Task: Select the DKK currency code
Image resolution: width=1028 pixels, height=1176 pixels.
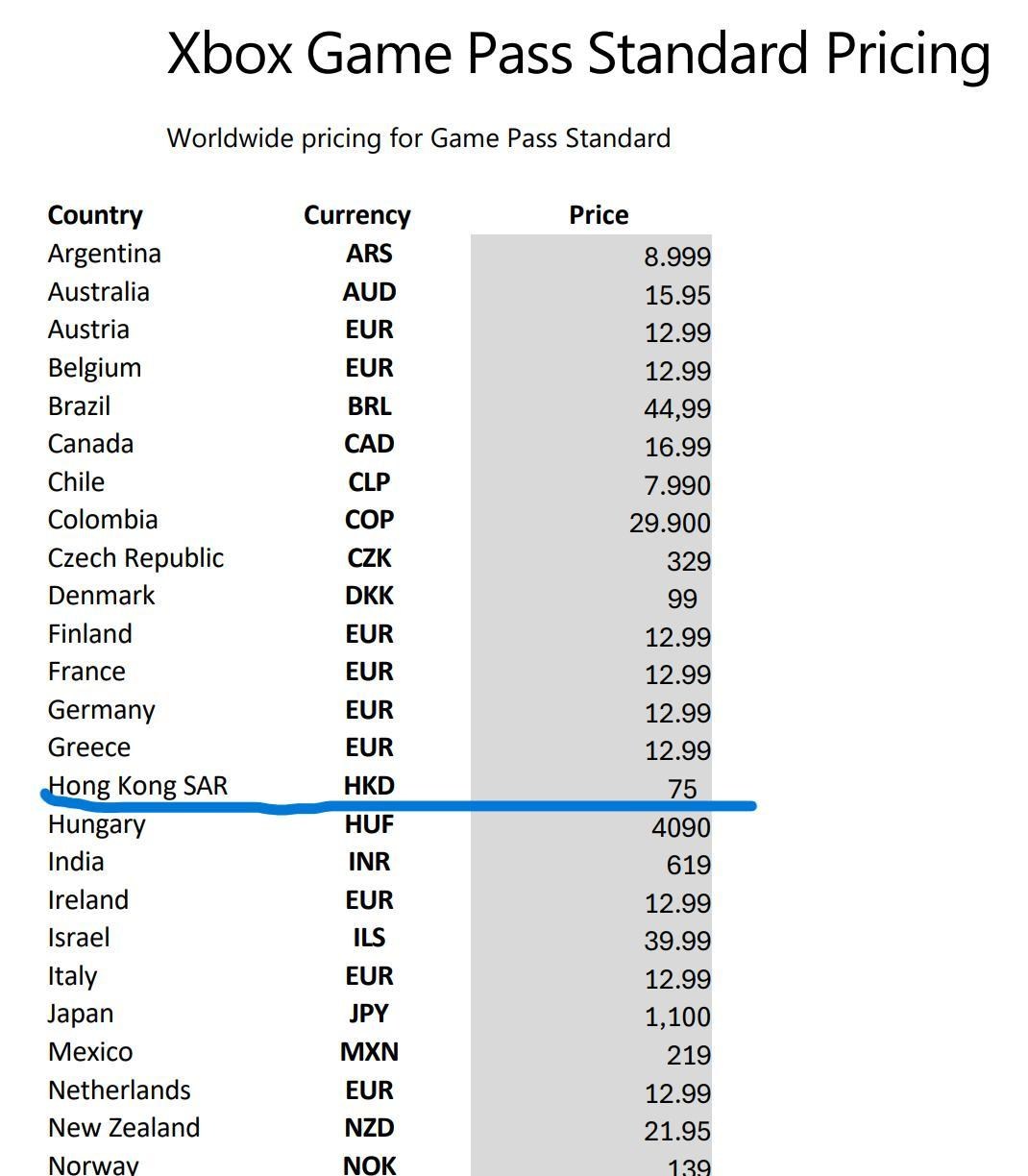Action: pos(369,596)
